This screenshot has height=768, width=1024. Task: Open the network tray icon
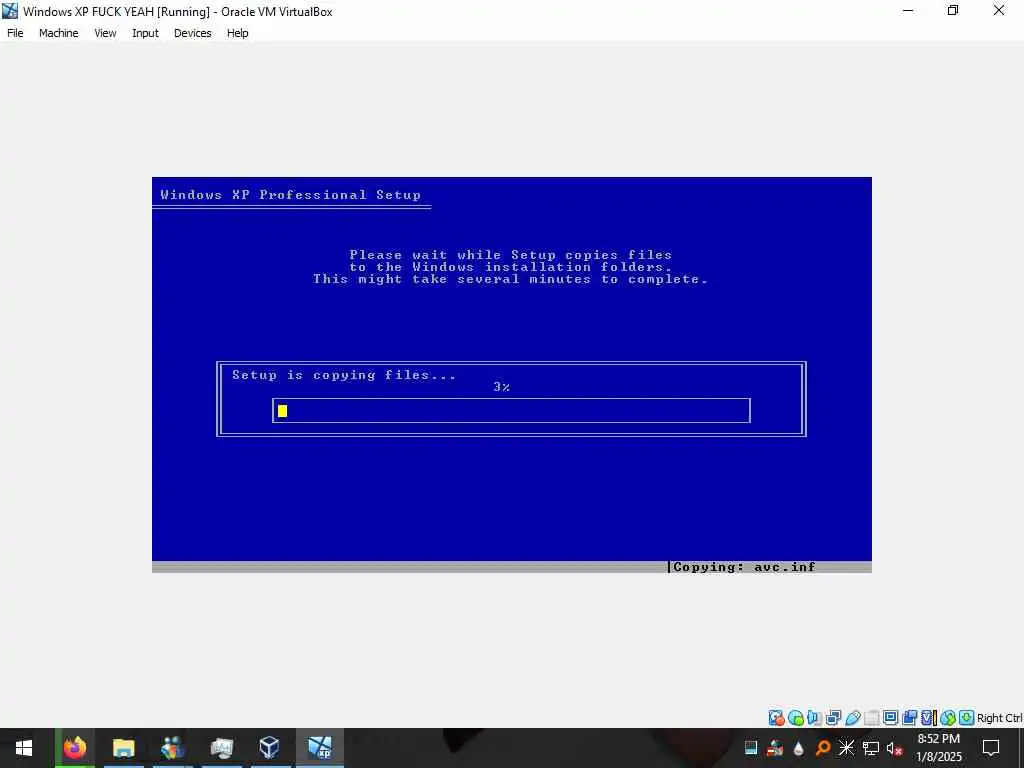click(x=871, y=748)
